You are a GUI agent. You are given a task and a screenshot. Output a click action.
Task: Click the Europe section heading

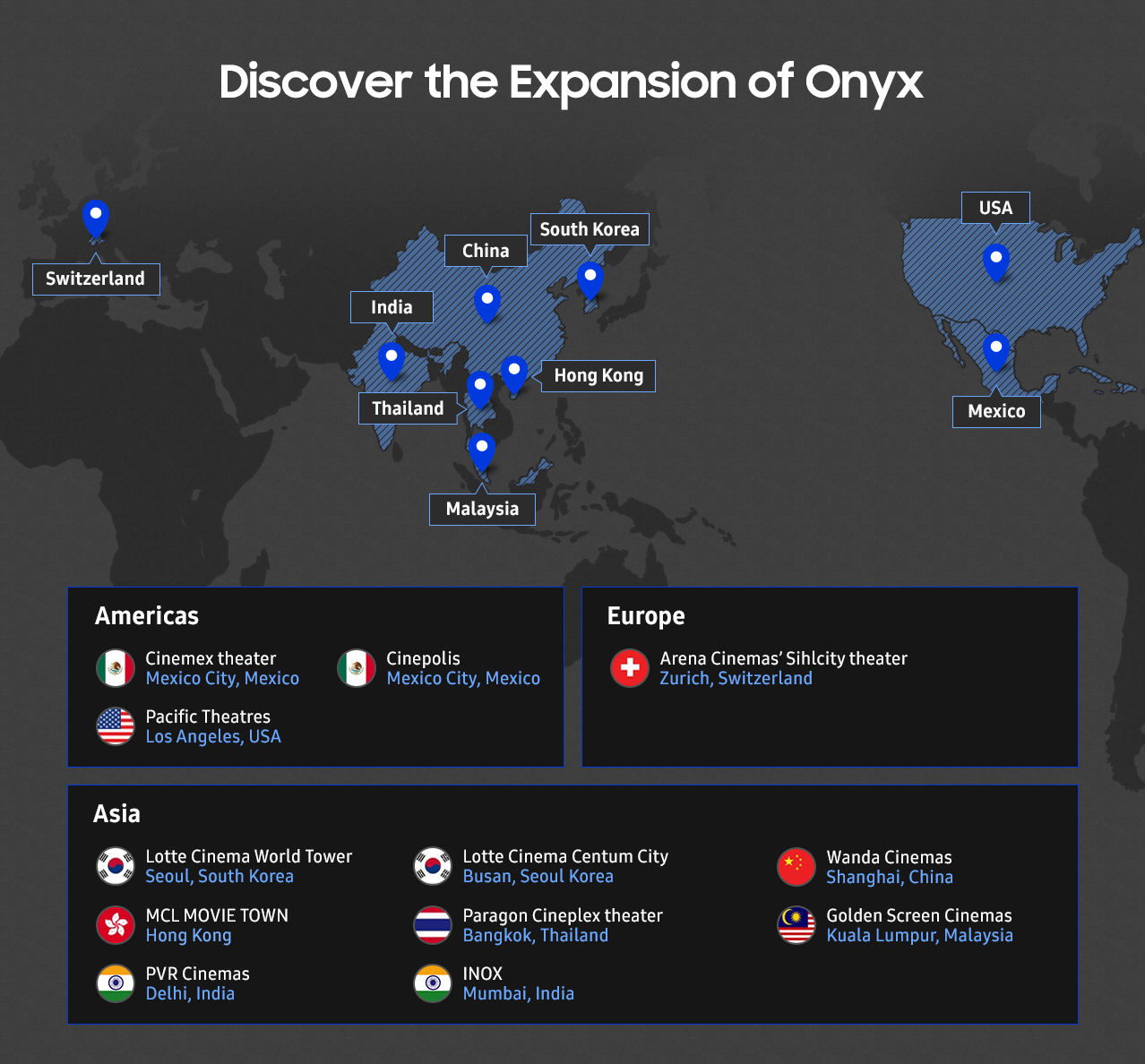tap(646, 616)
